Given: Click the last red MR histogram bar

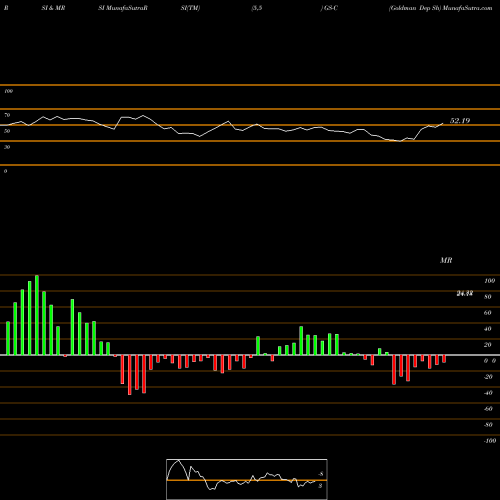Looking at the screenshot, I should point(444,359).
